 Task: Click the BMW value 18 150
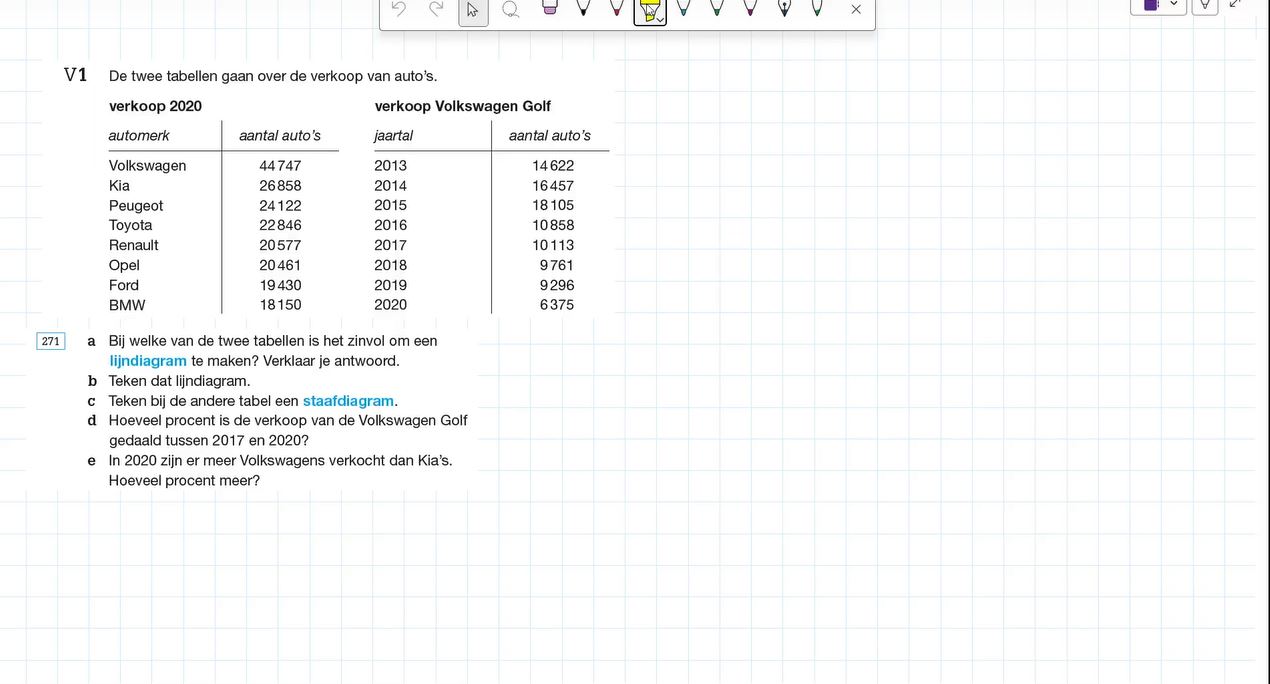tap(280, 305)
